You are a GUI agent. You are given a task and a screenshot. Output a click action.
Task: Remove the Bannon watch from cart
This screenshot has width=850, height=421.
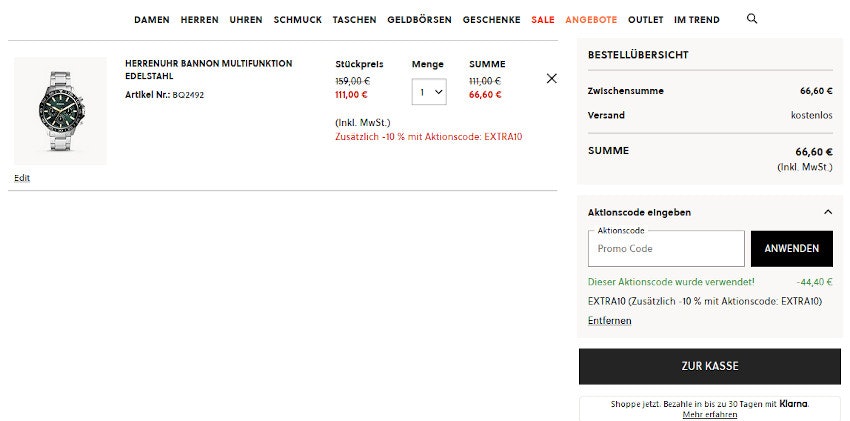[551, 78]
